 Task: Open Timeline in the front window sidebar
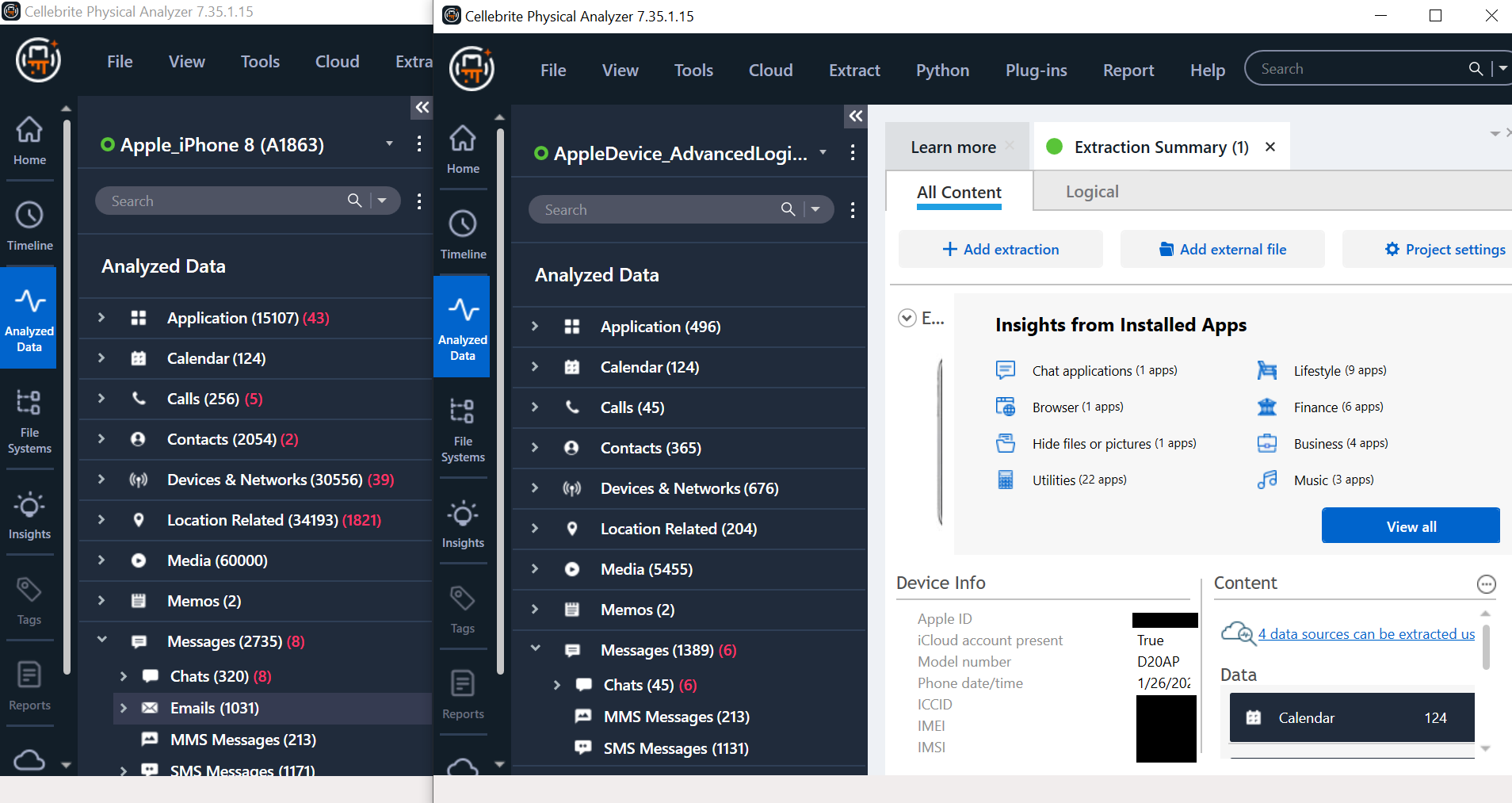coord(463,235)
